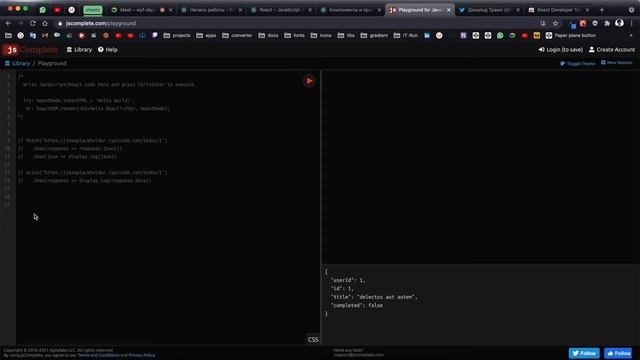Select the "completed": false output line
The width and height of the screenshot is (640, 360).
(356, 305)
